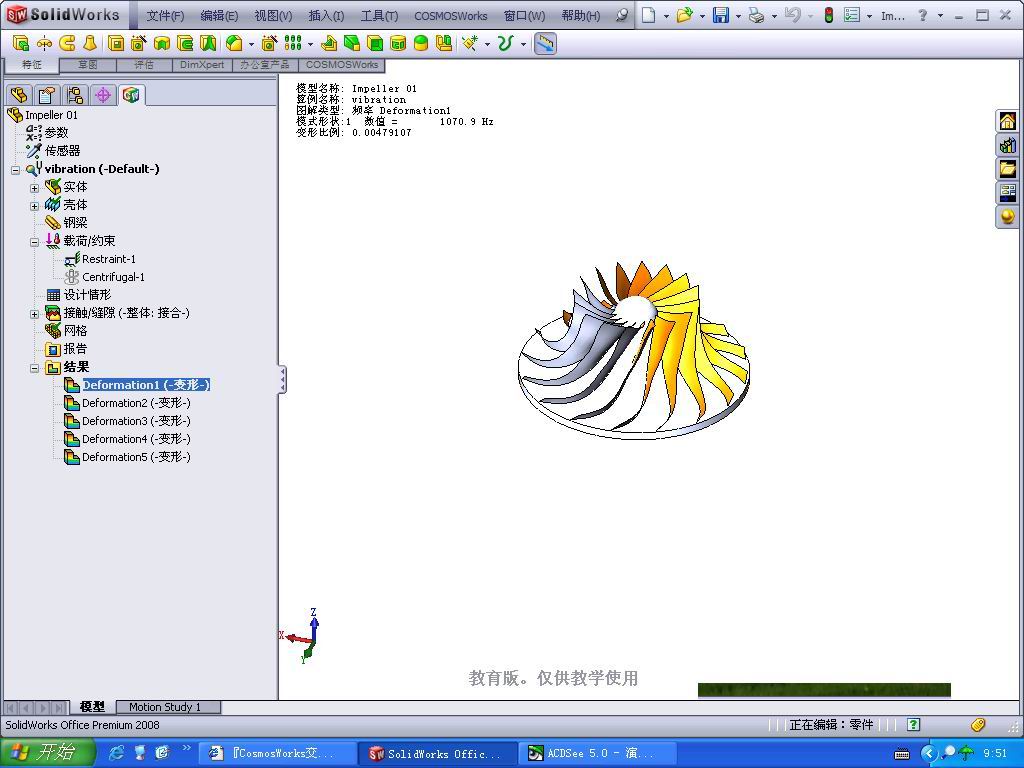Collapse the 结果 folder node
The width and height of the screenshot is (1024, 768).
click(34, 368)
